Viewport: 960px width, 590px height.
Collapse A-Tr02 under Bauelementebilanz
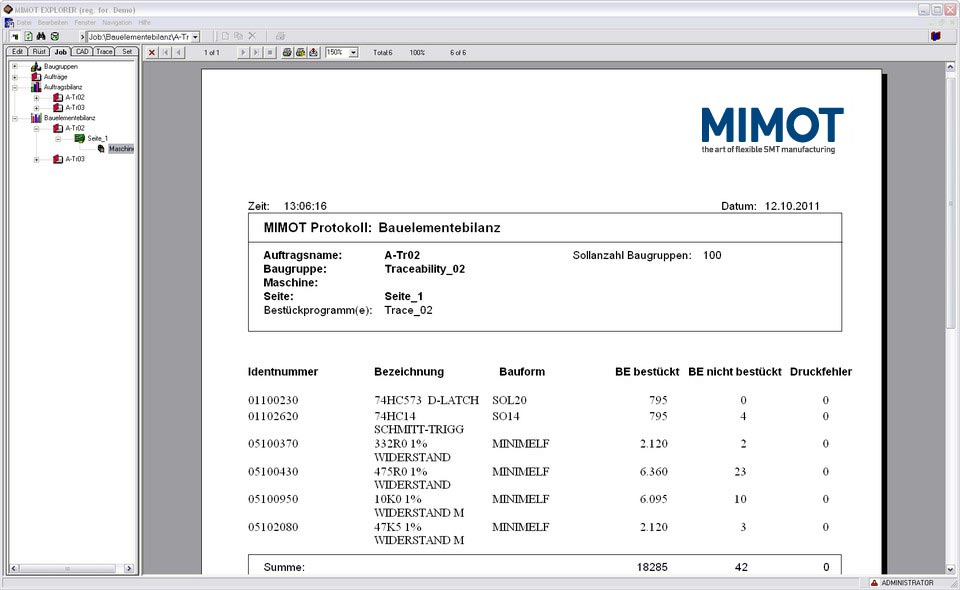pos(36,129)
